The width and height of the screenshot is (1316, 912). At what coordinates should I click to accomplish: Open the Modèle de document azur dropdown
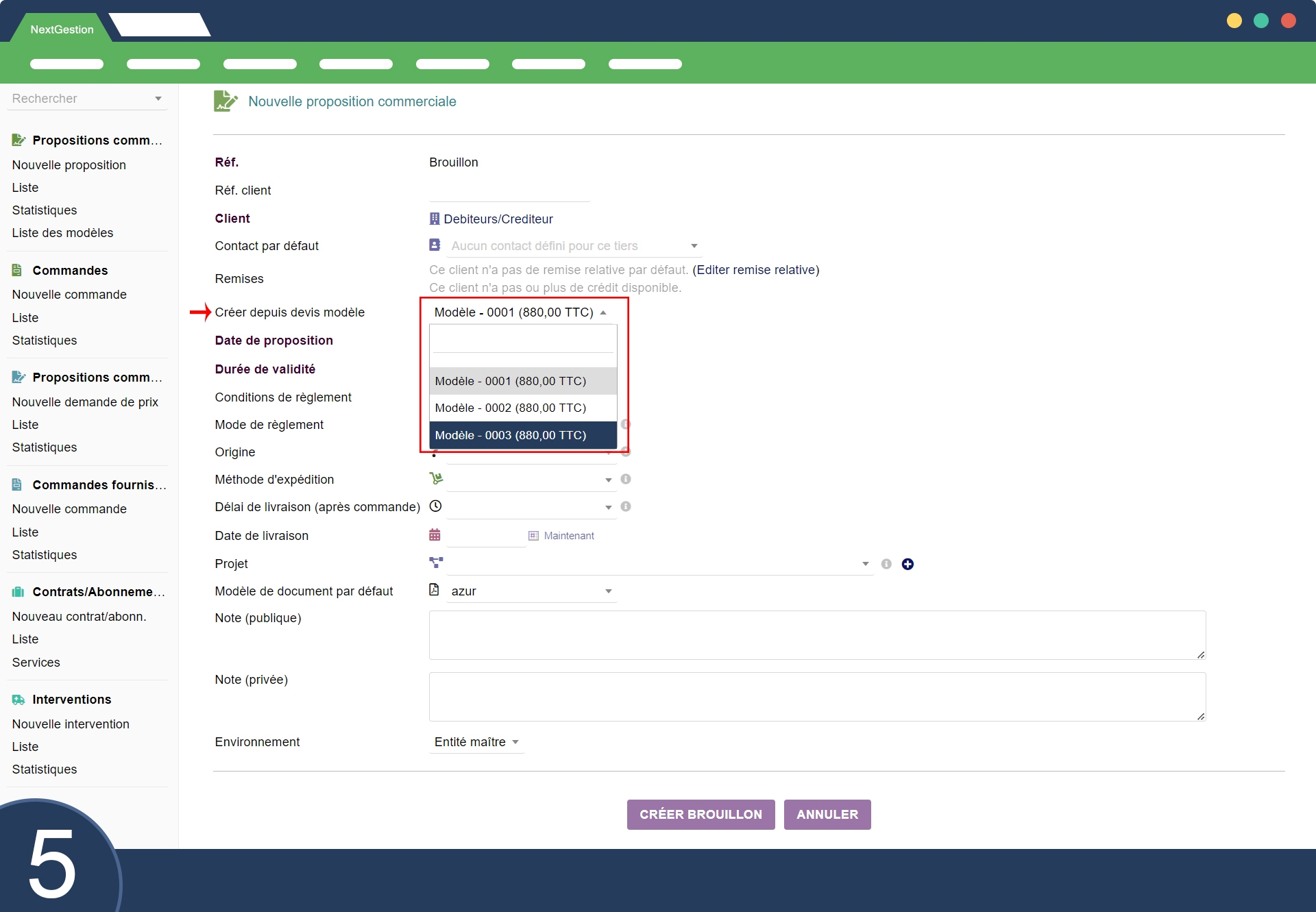(x=531, y=591)
